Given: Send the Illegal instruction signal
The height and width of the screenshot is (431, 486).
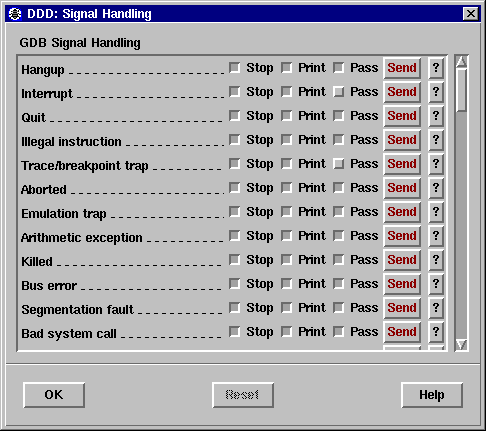Looking at the screenshot, I should pos(402,140).
